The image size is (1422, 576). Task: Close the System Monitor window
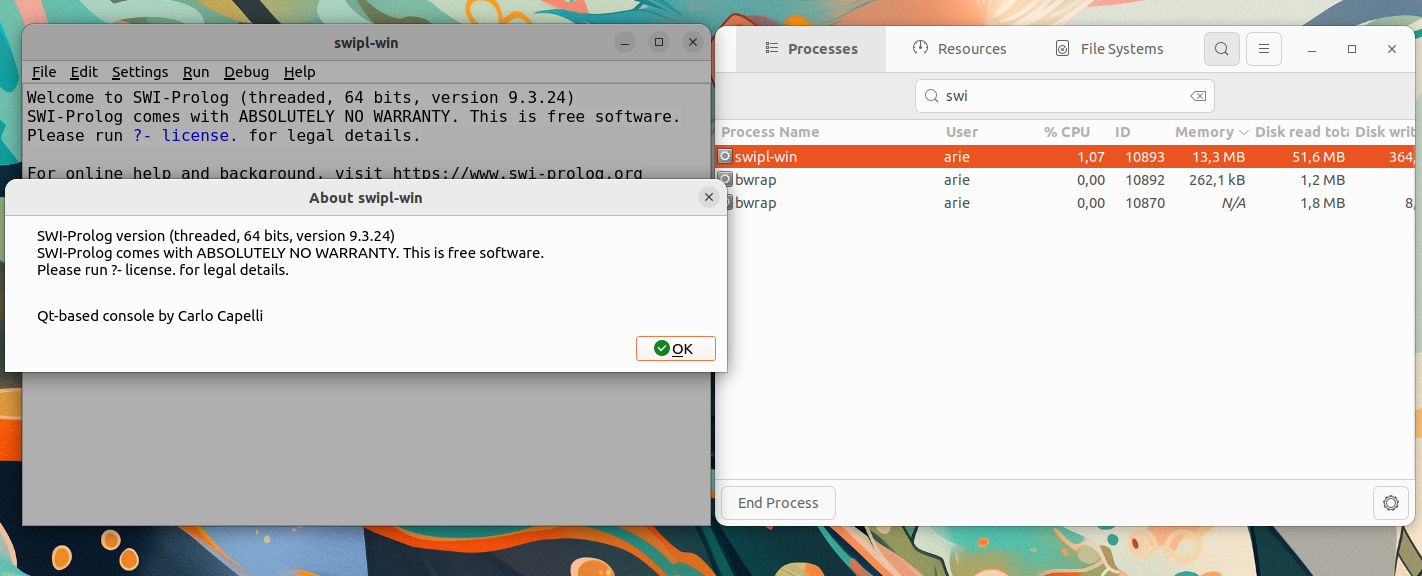point(1392,49)
